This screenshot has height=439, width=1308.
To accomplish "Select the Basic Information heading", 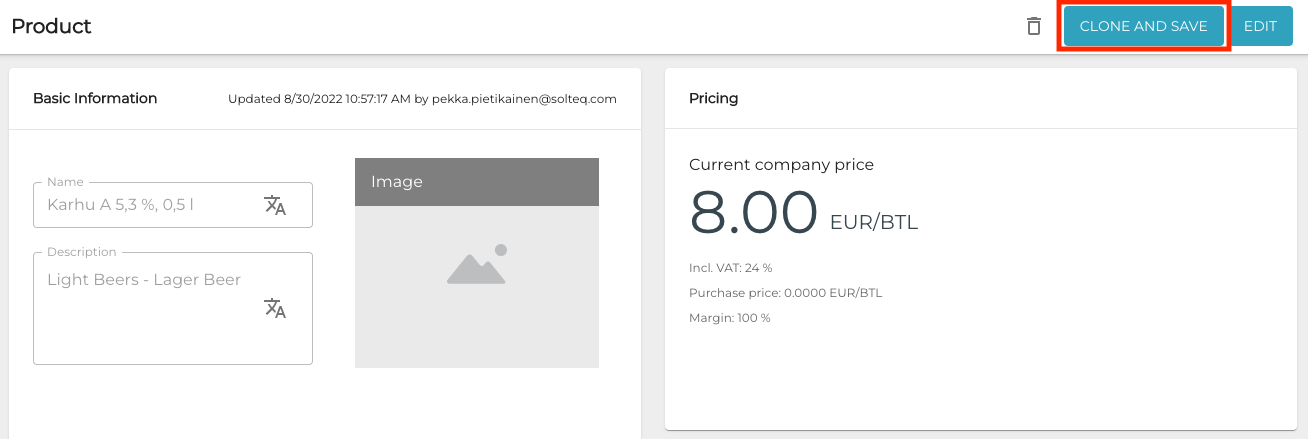I will [95, 99].
